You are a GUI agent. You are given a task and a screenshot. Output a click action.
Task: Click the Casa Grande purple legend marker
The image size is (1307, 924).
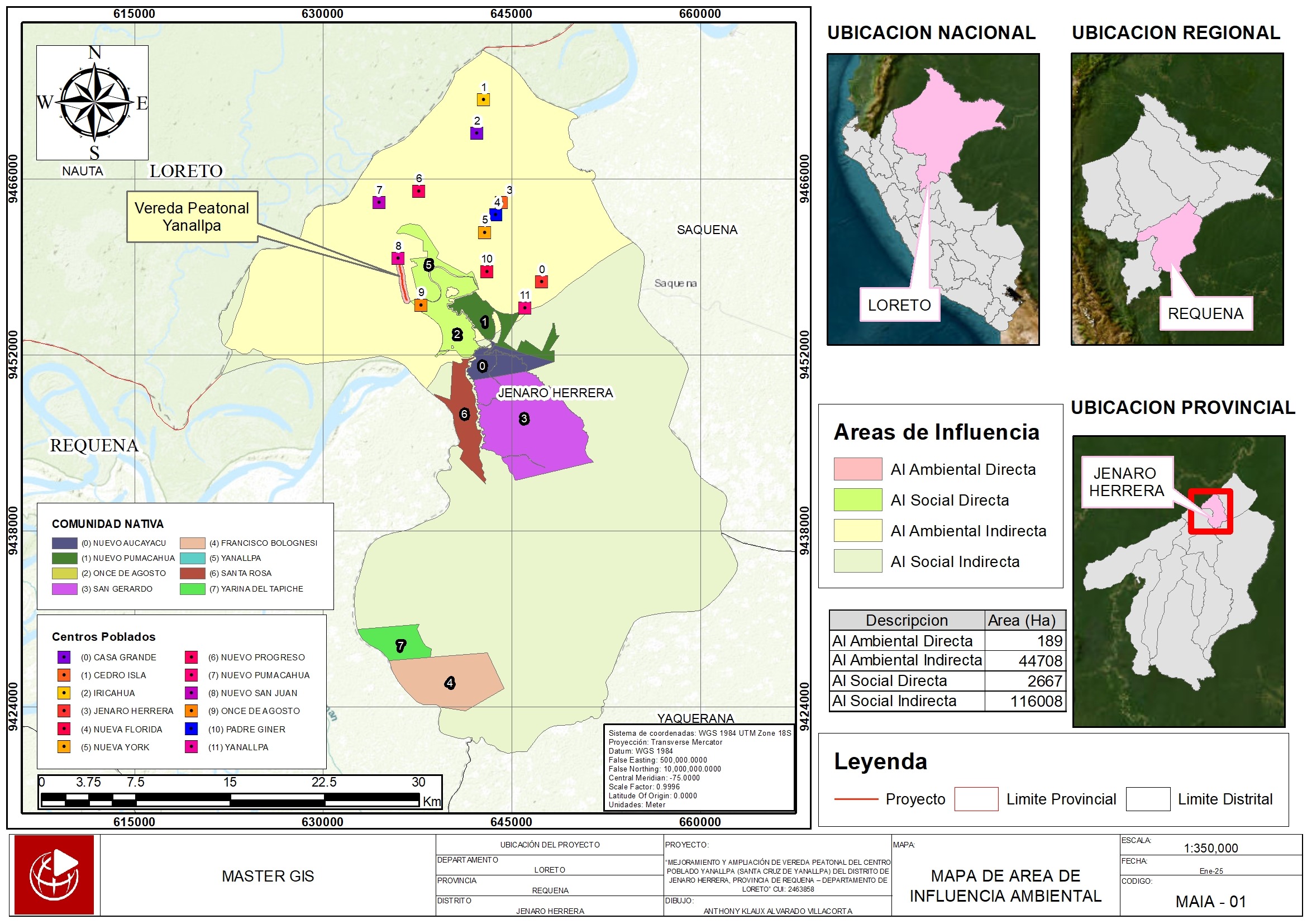click(x=64, y=658)
